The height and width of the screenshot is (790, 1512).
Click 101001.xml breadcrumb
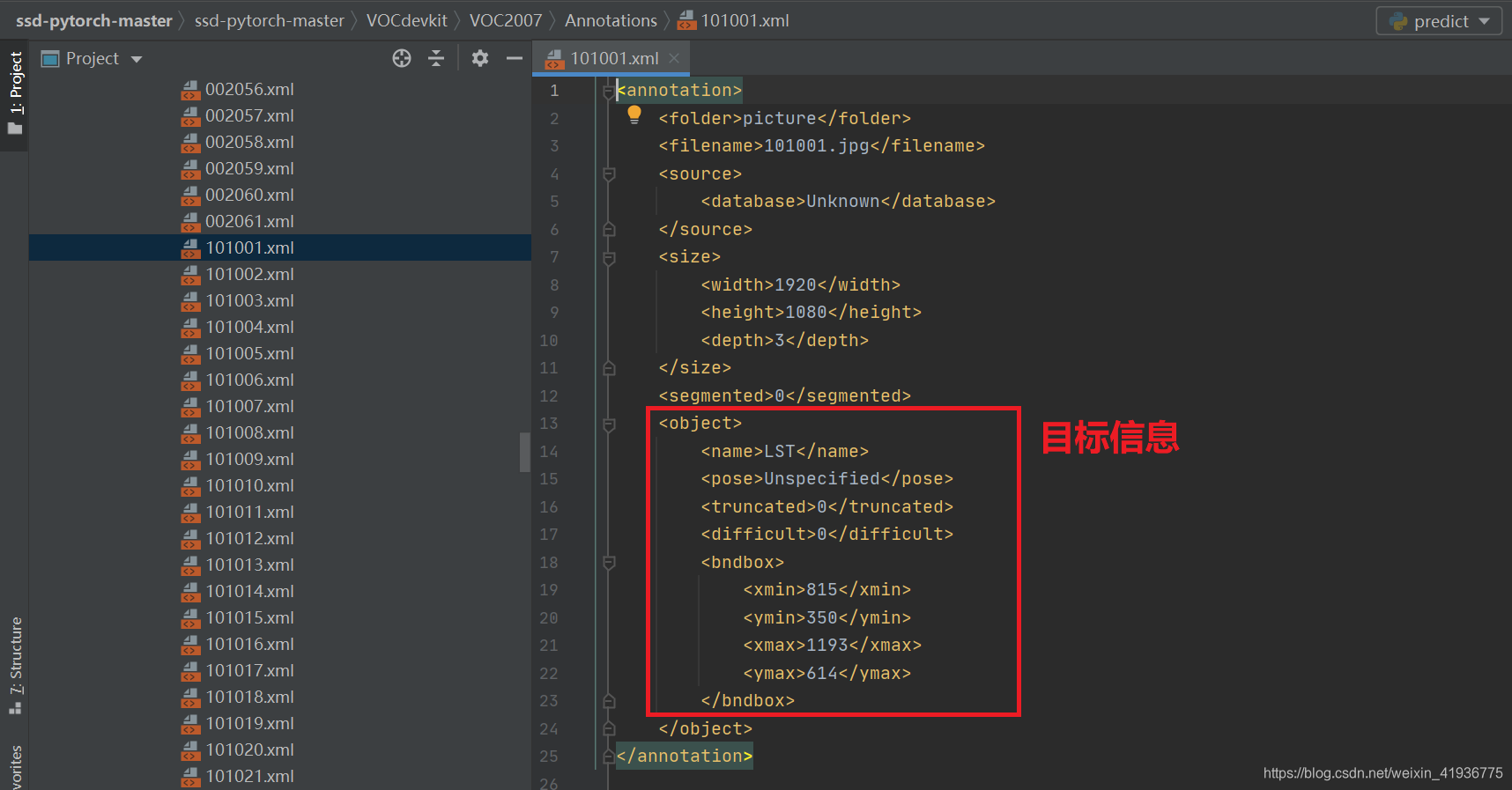733,20
